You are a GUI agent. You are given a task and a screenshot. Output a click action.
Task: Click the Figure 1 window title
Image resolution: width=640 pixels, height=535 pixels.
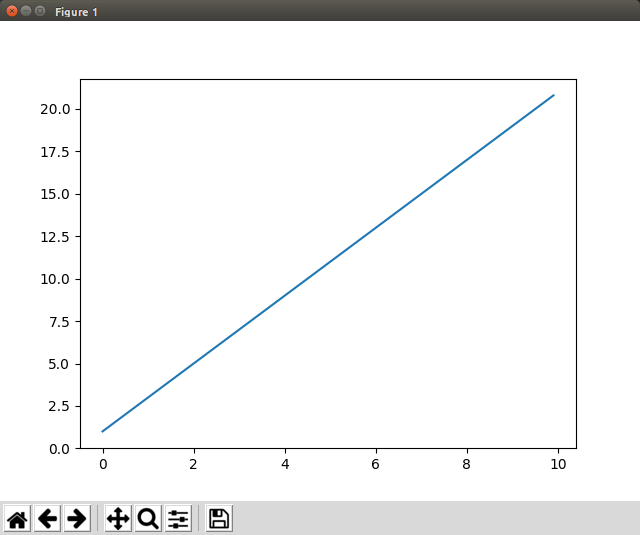tap(76, 12)
